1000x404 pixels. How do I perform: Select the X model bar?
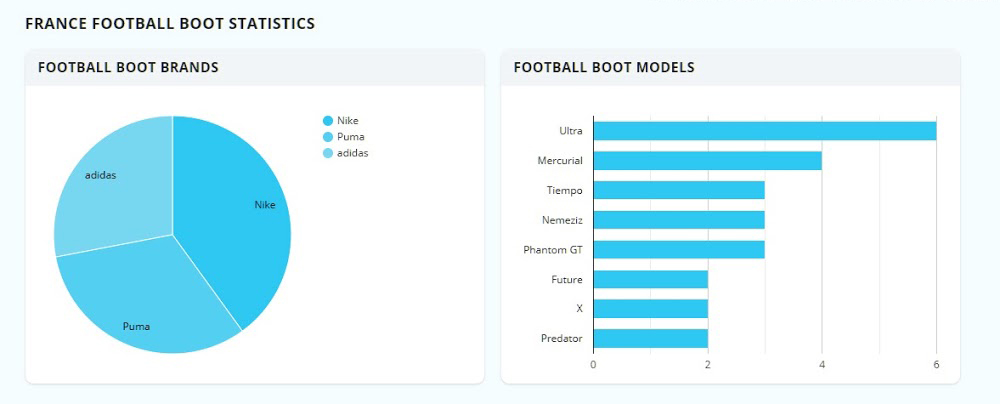650,308
